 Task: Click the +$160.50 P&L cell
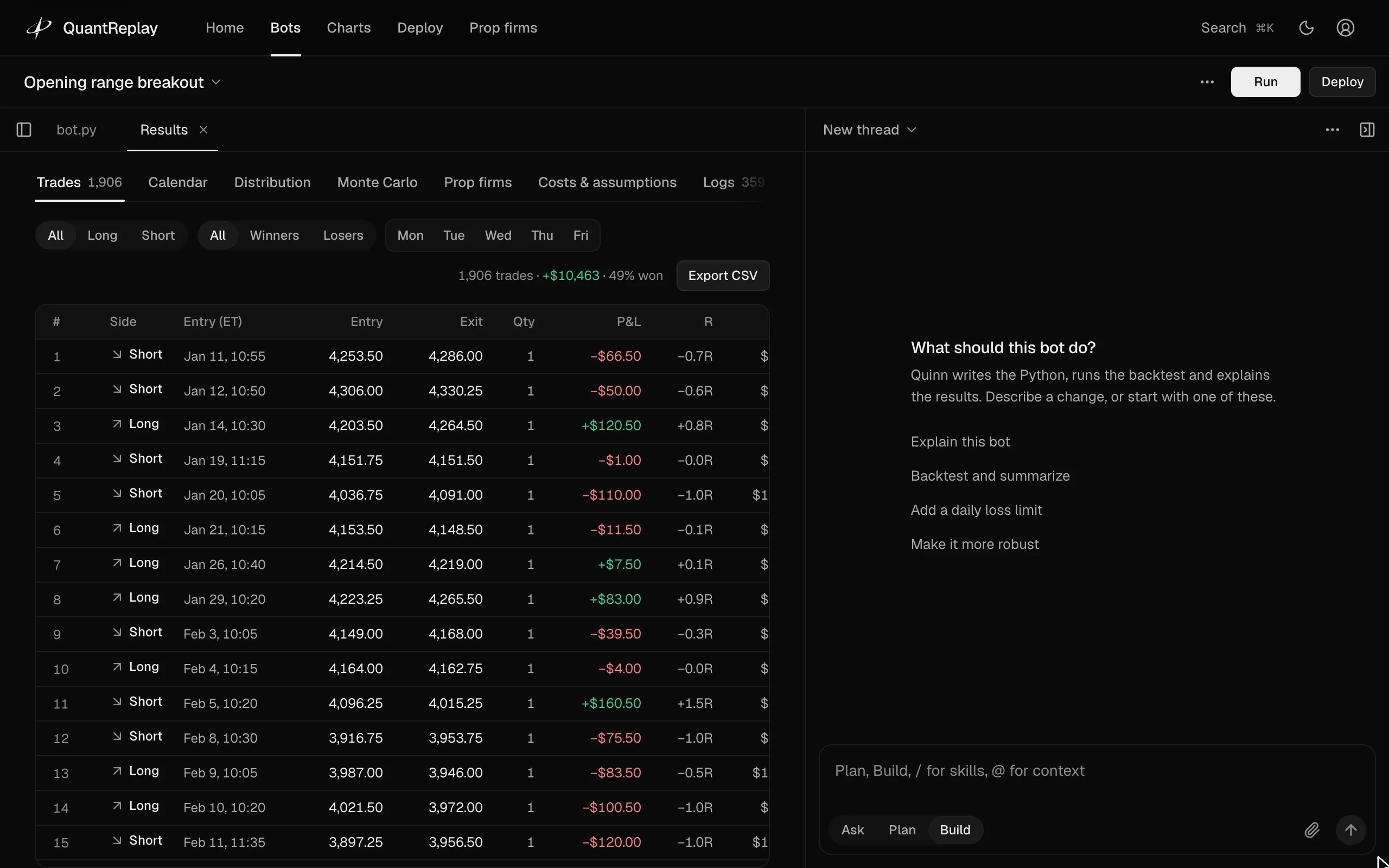click(x=611, y=703)
